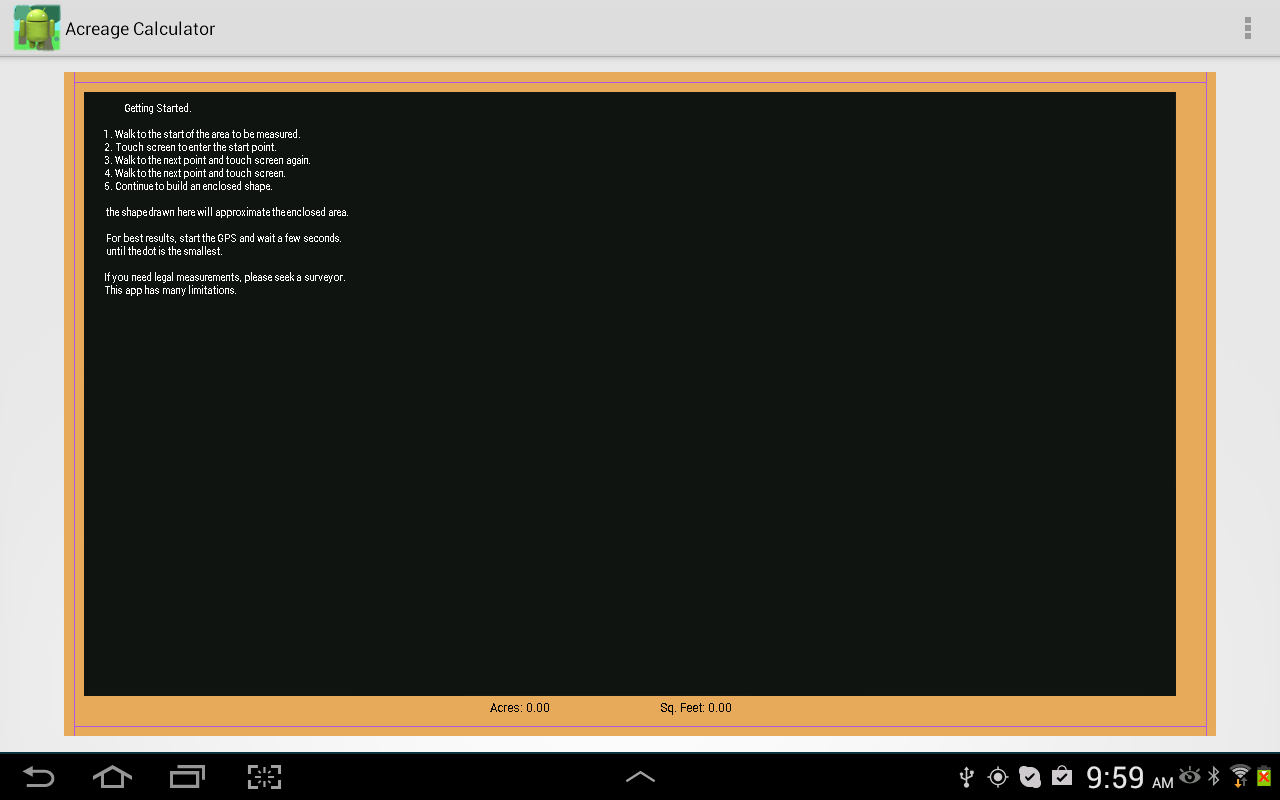This screenshot has height=800, width=1280.
Task: Go to the Android home screen
Action: click(112, 777)
